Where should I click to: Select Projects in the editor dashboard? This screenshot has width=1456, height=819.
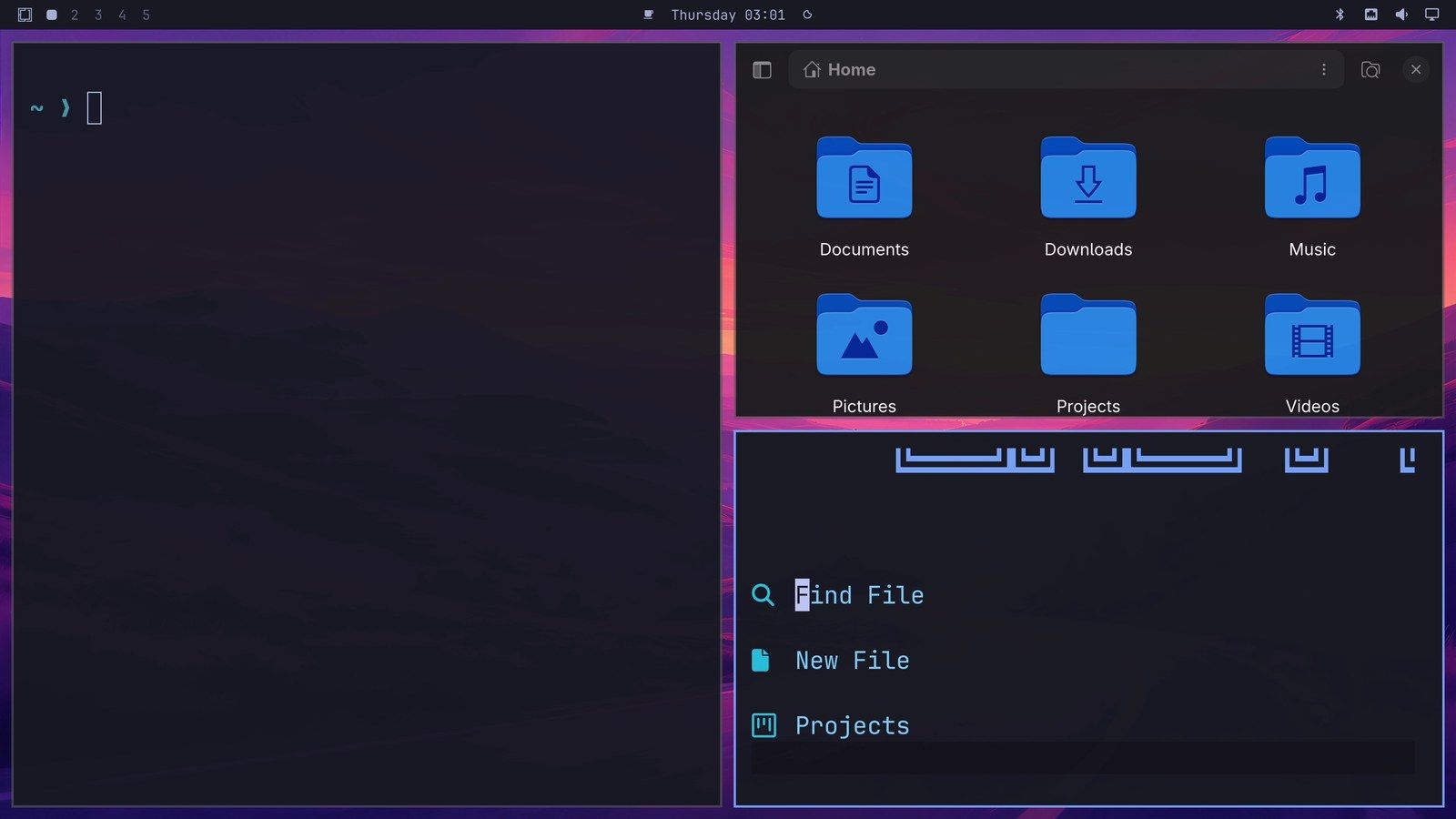[x=853, y=726]
